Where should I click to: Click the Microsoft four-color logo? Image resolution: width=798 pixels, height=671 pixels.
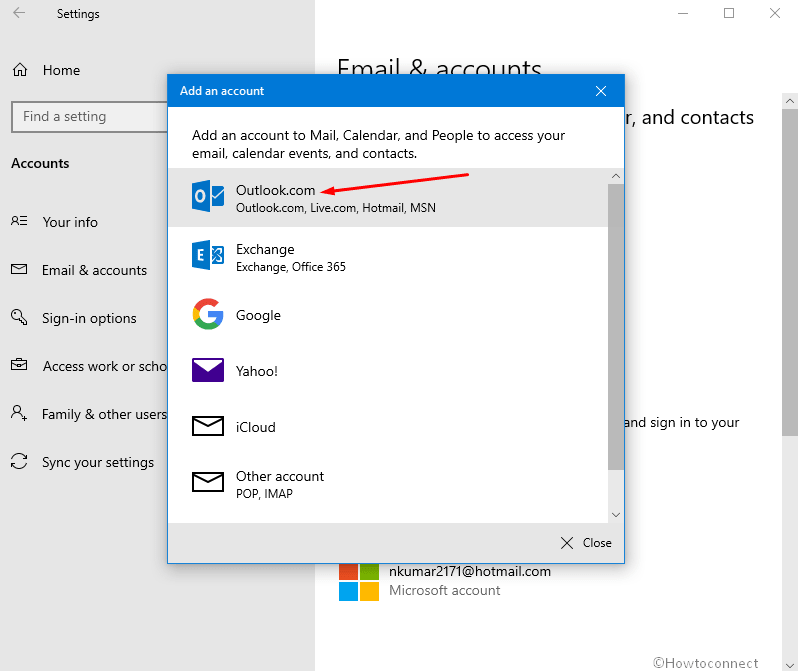pyautogui.click(x=359, y=582)
